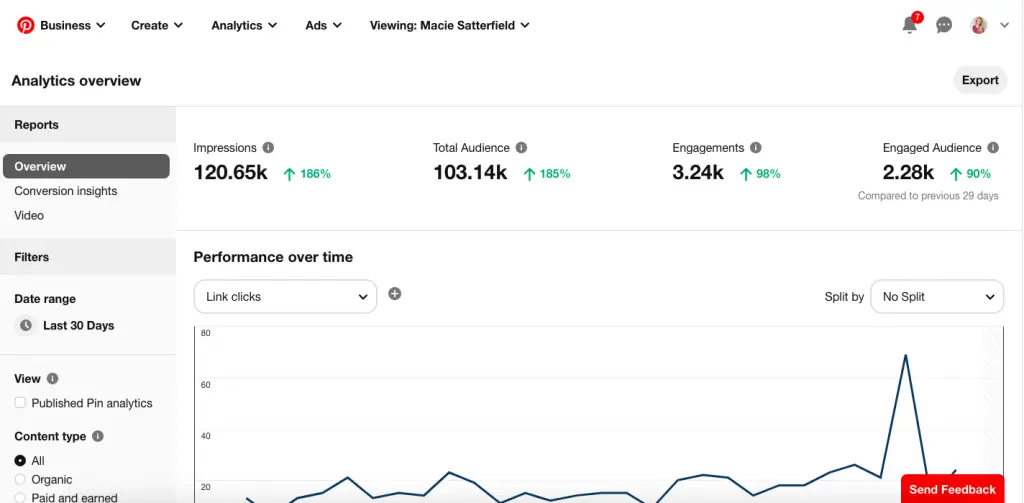Viewport: 1024px width, 503px height.
Task: Click the Performance over time heading
Action: [273, 257]
